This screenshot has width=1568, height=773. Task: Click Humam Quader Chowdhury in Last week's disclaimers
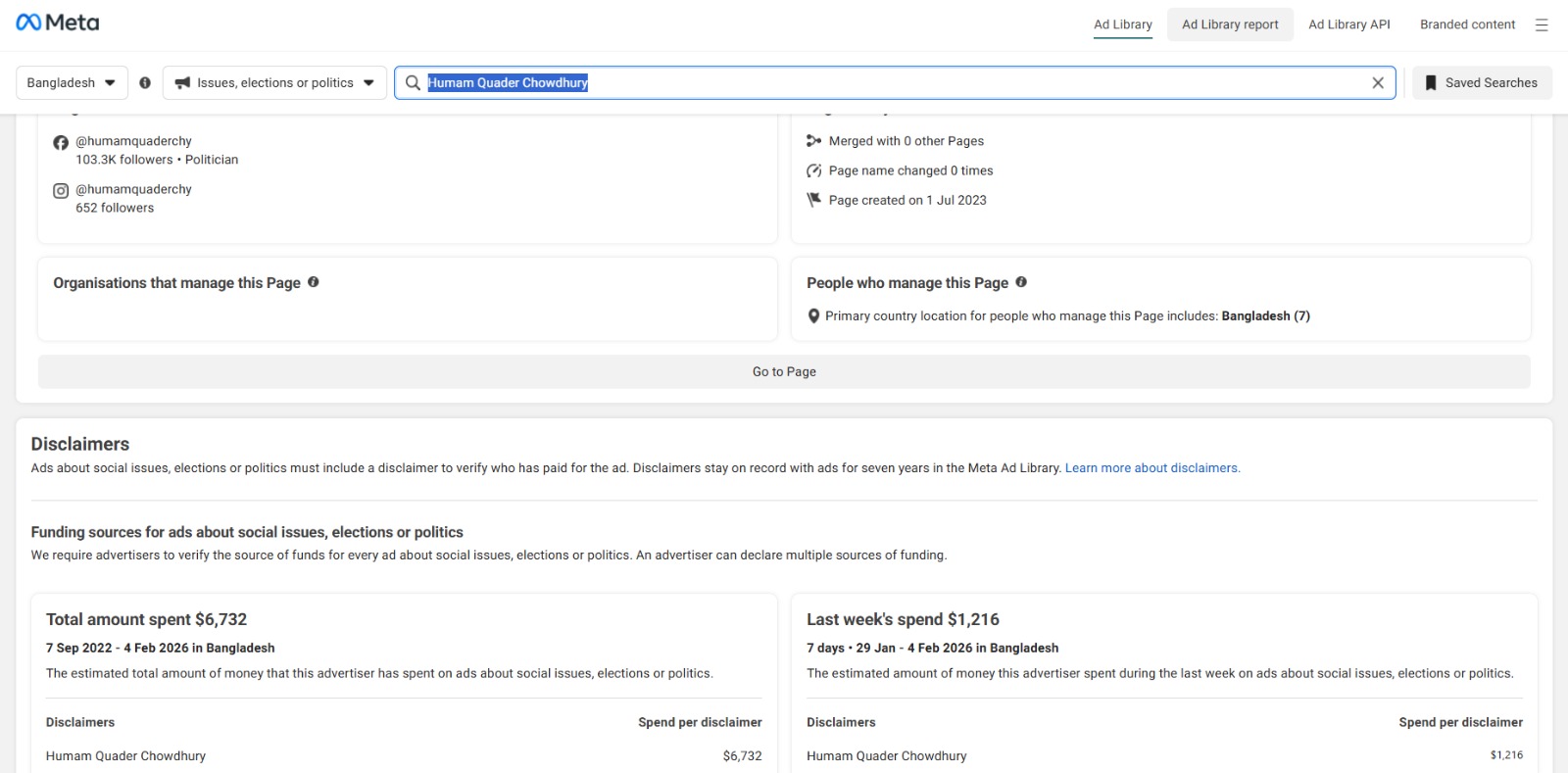tap(887, 756)
